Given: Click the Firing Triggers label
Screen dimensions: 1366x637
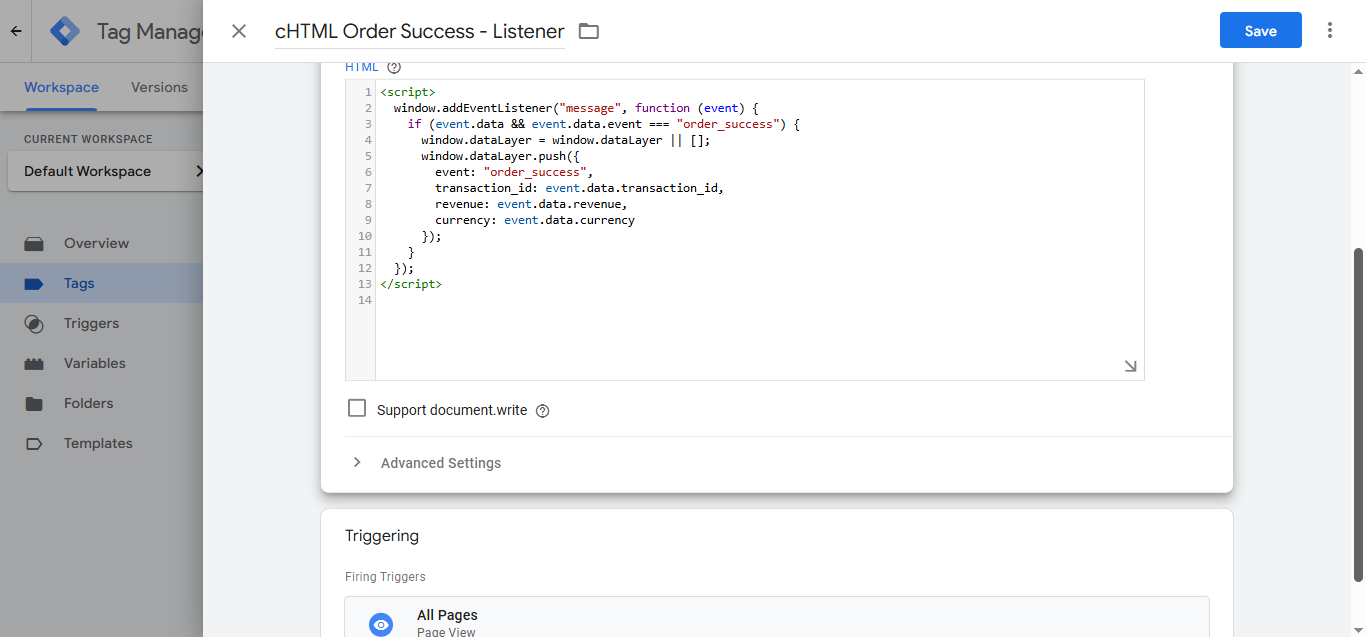Looking at the screenshot, I should (385, 577).
